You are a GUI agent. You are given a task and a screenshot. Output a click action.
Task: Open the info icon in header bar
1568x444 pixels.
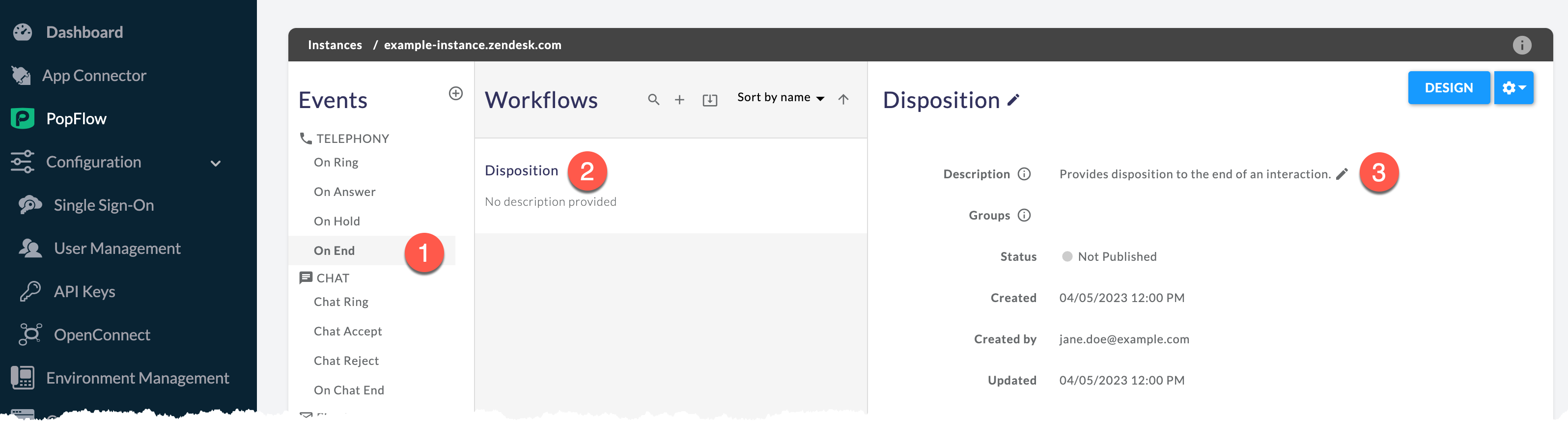[x=1522, y=45]
